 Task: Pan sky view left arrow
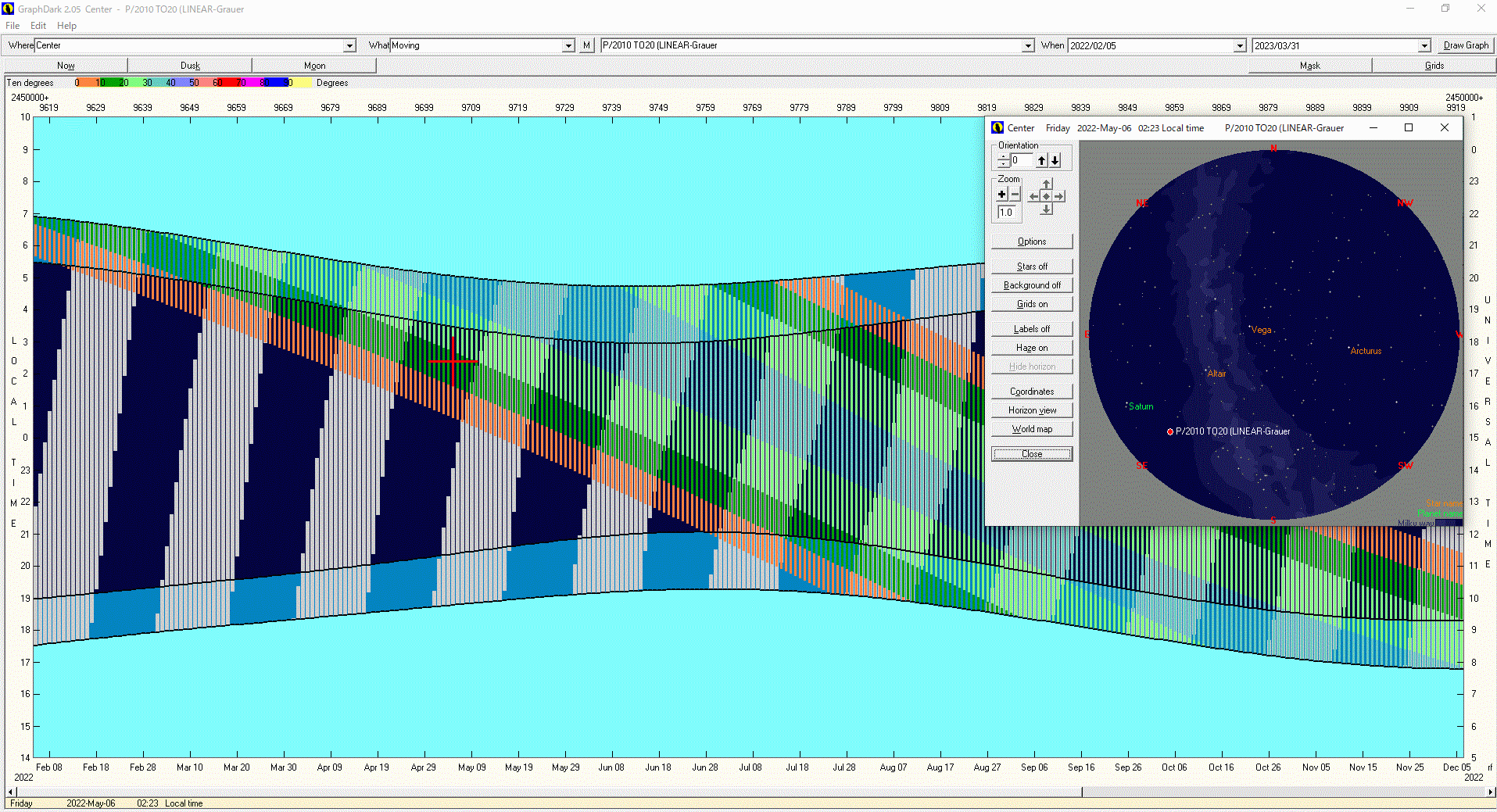pos(1034,197)
